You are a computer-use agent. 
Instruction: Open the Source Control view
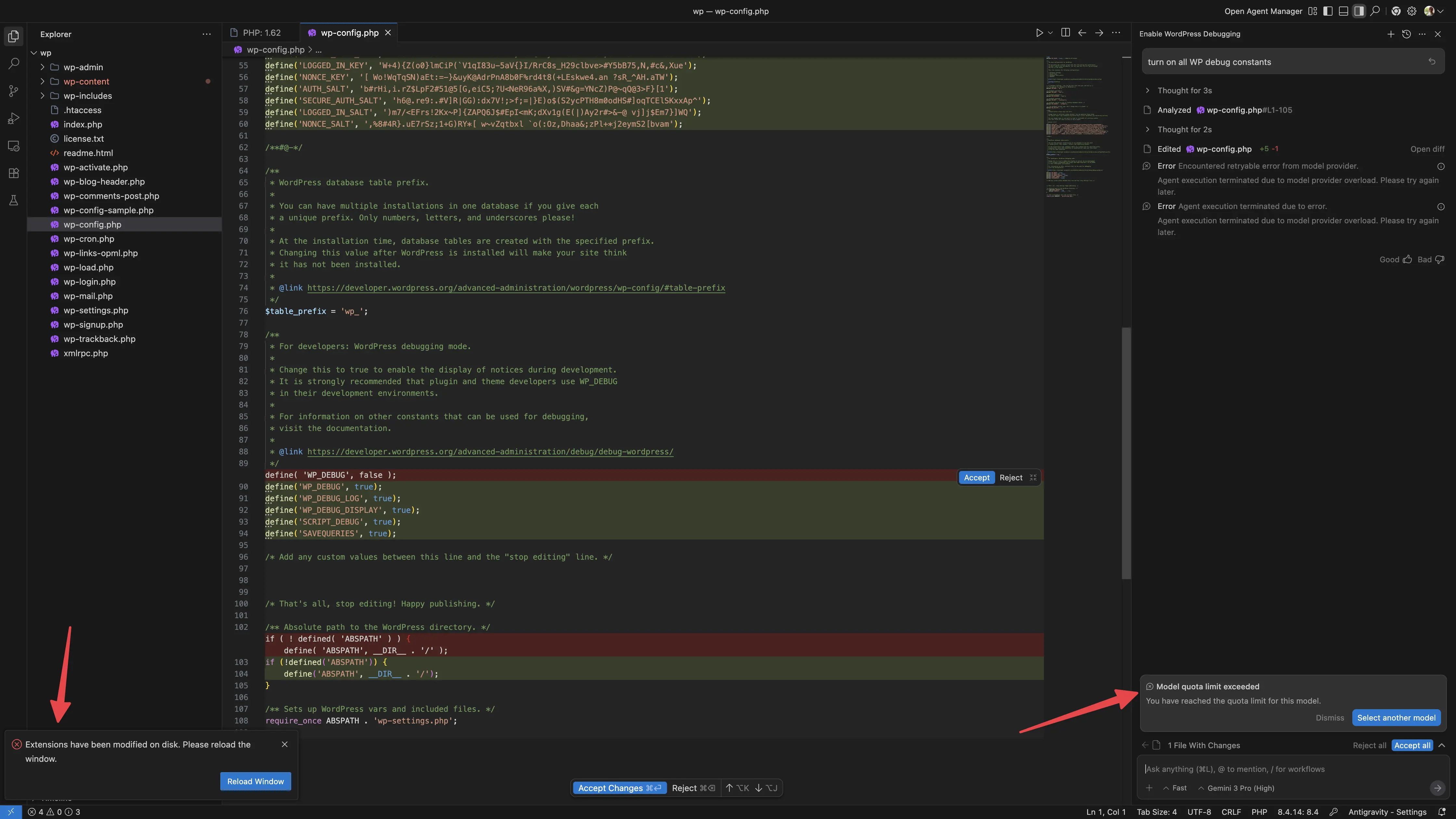[x=14, y=91]
